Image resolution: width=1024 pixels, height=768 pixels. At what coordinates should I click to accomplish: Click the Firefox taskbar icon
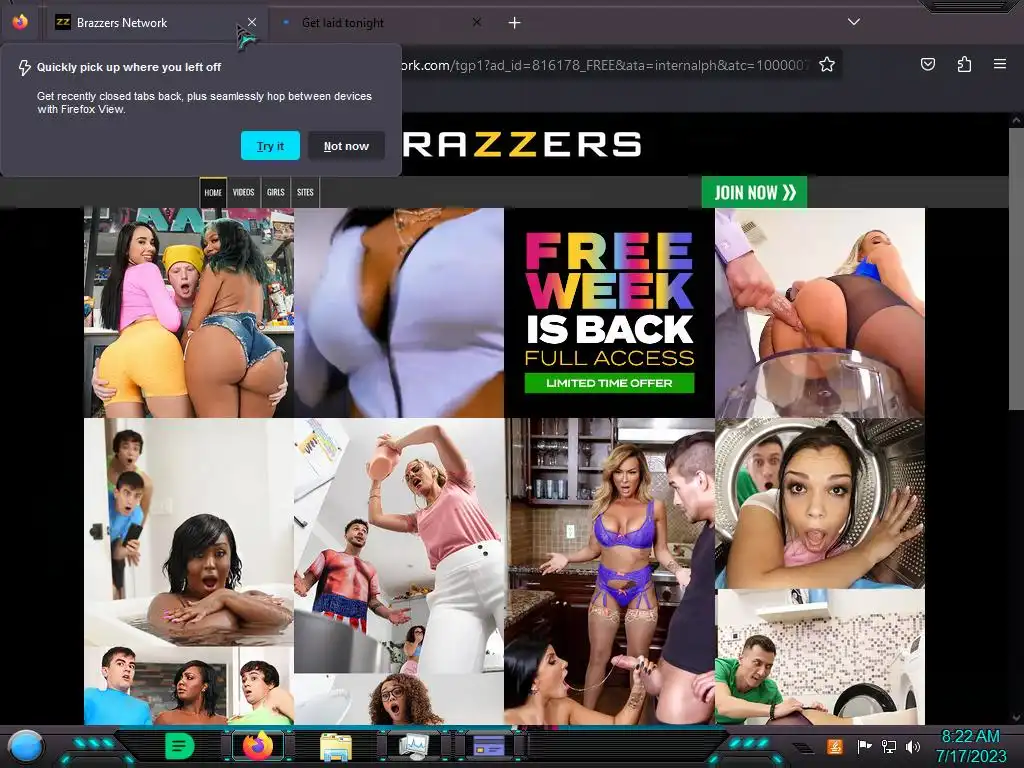tap(258, 746)
